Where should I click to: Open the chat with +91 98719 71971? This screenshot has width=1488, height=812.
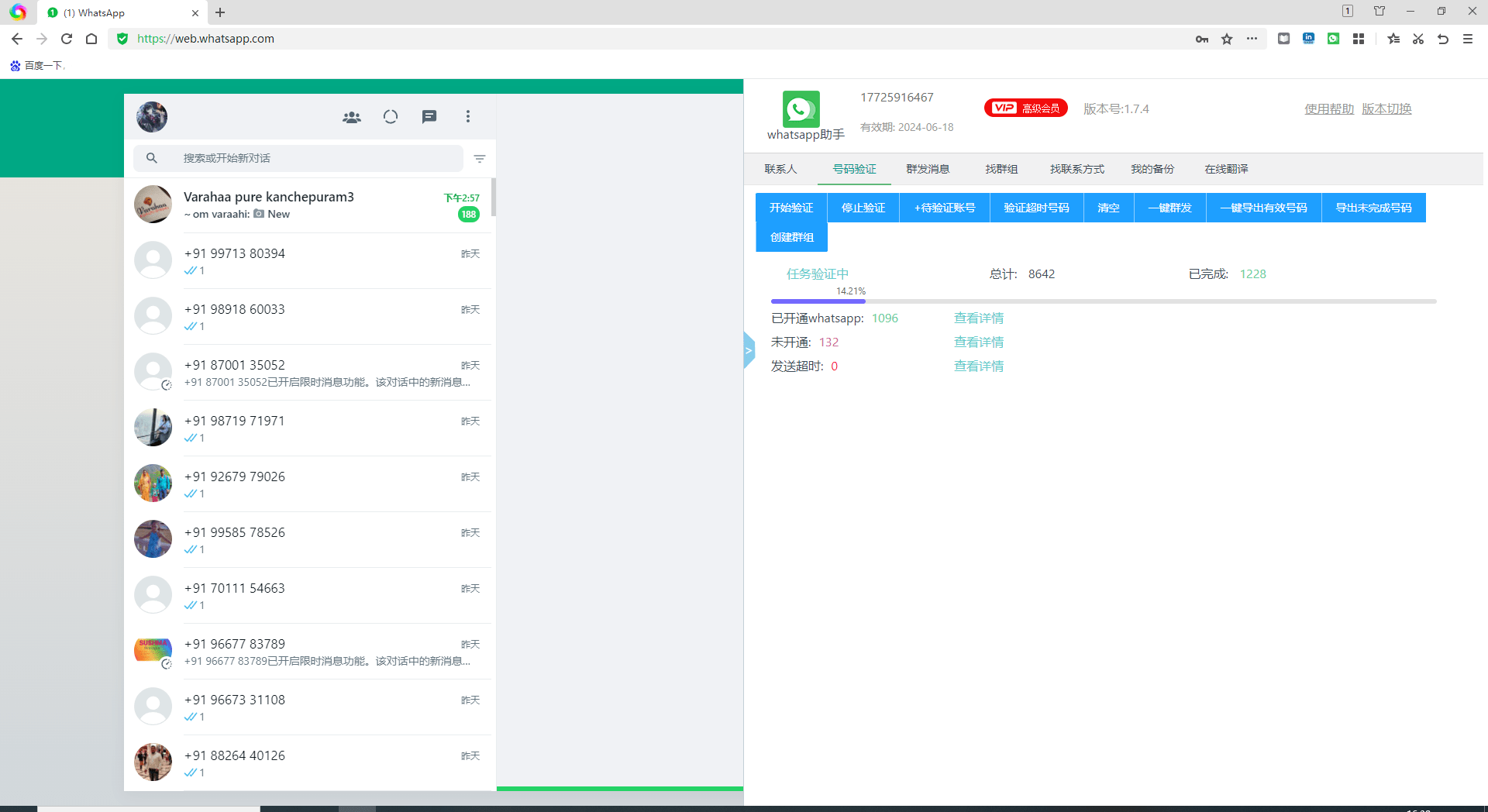coord(310,428)
